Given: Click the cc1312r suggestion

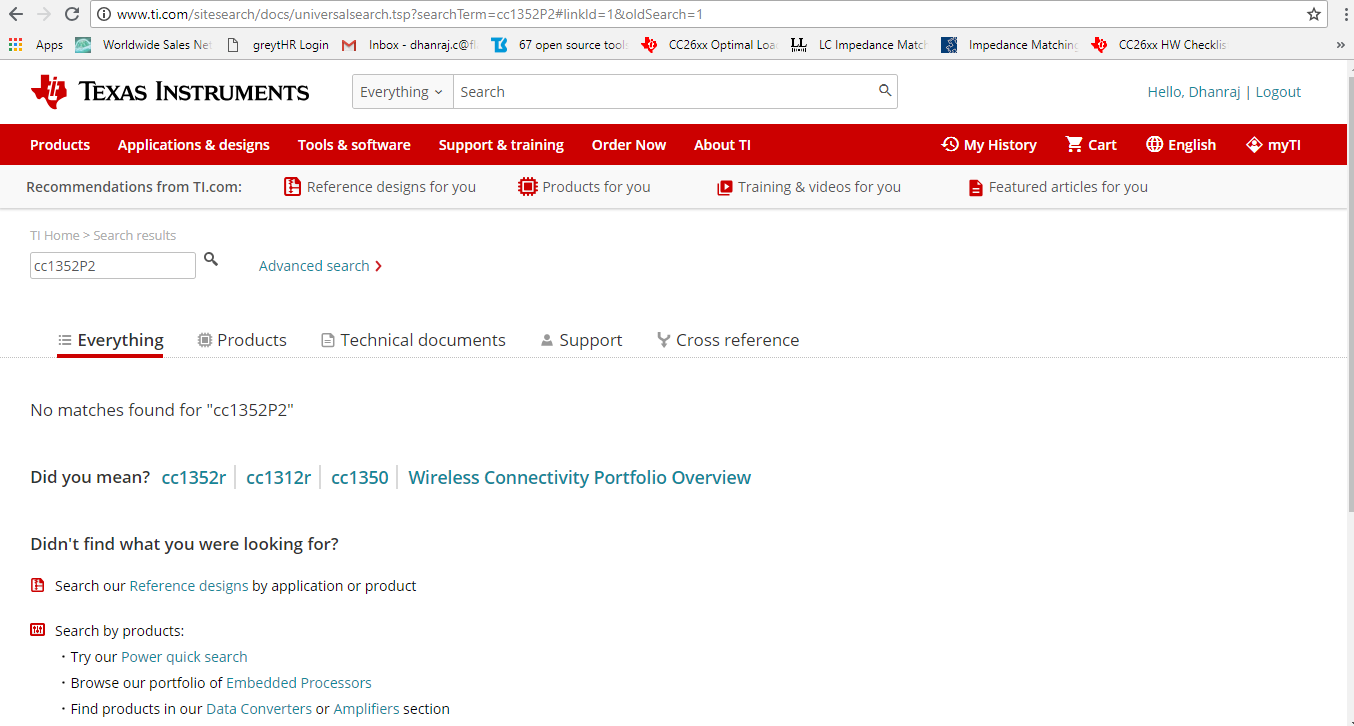Looking at the screenshot, I should [278, 477].
